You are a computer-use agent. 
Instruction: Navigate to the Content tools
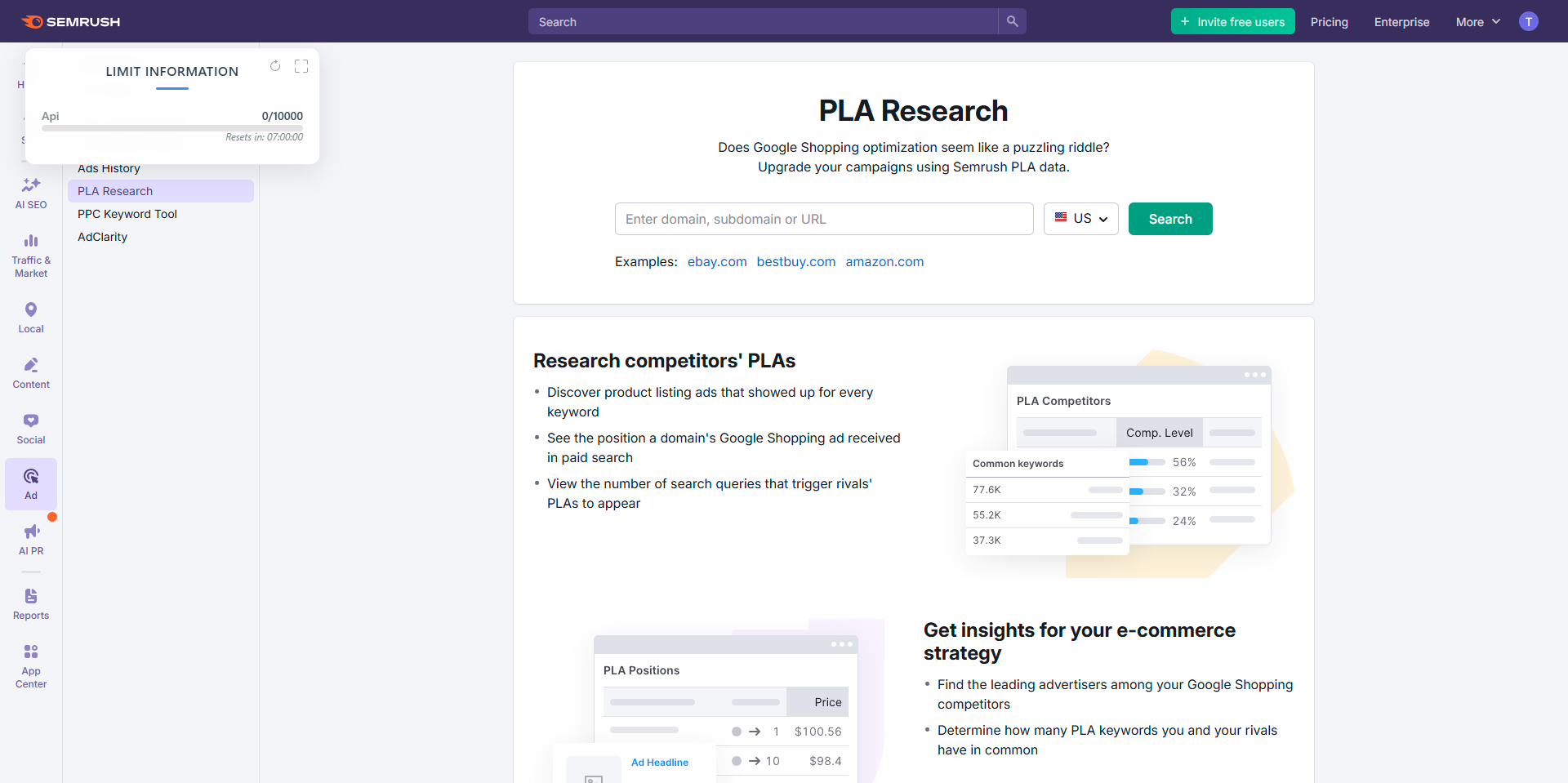[x=30, y=372]
